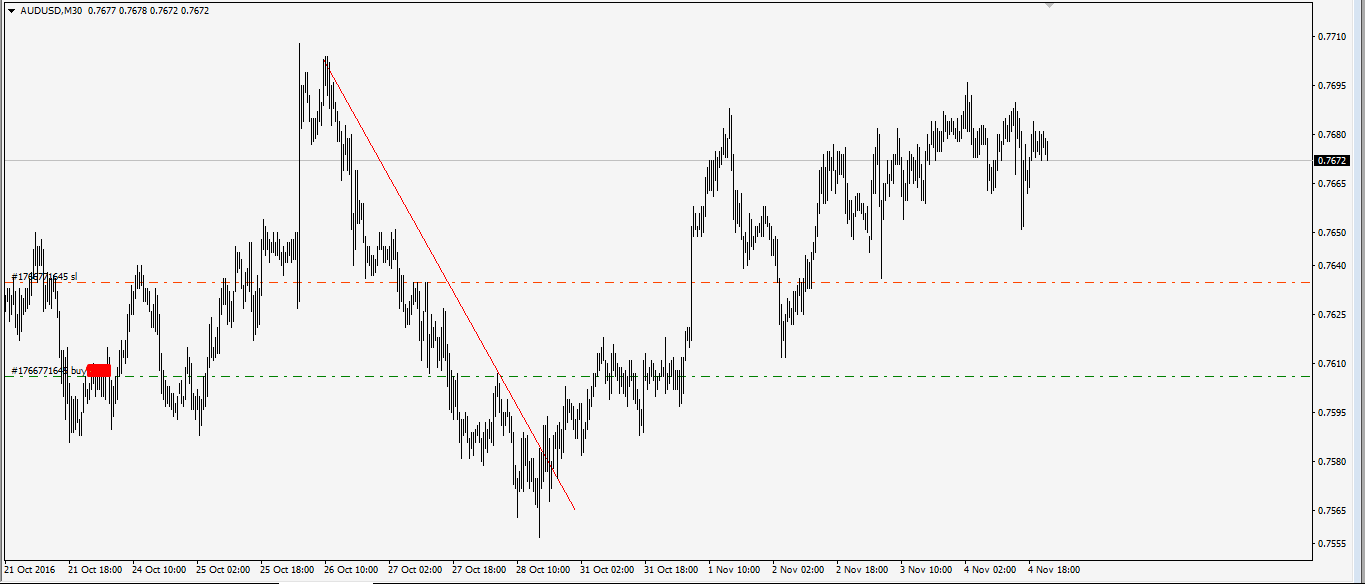Screen dimensions: 1365x584
Task: Click the 'AUDUSD,M30' chart title text
Action: (51, 11)
